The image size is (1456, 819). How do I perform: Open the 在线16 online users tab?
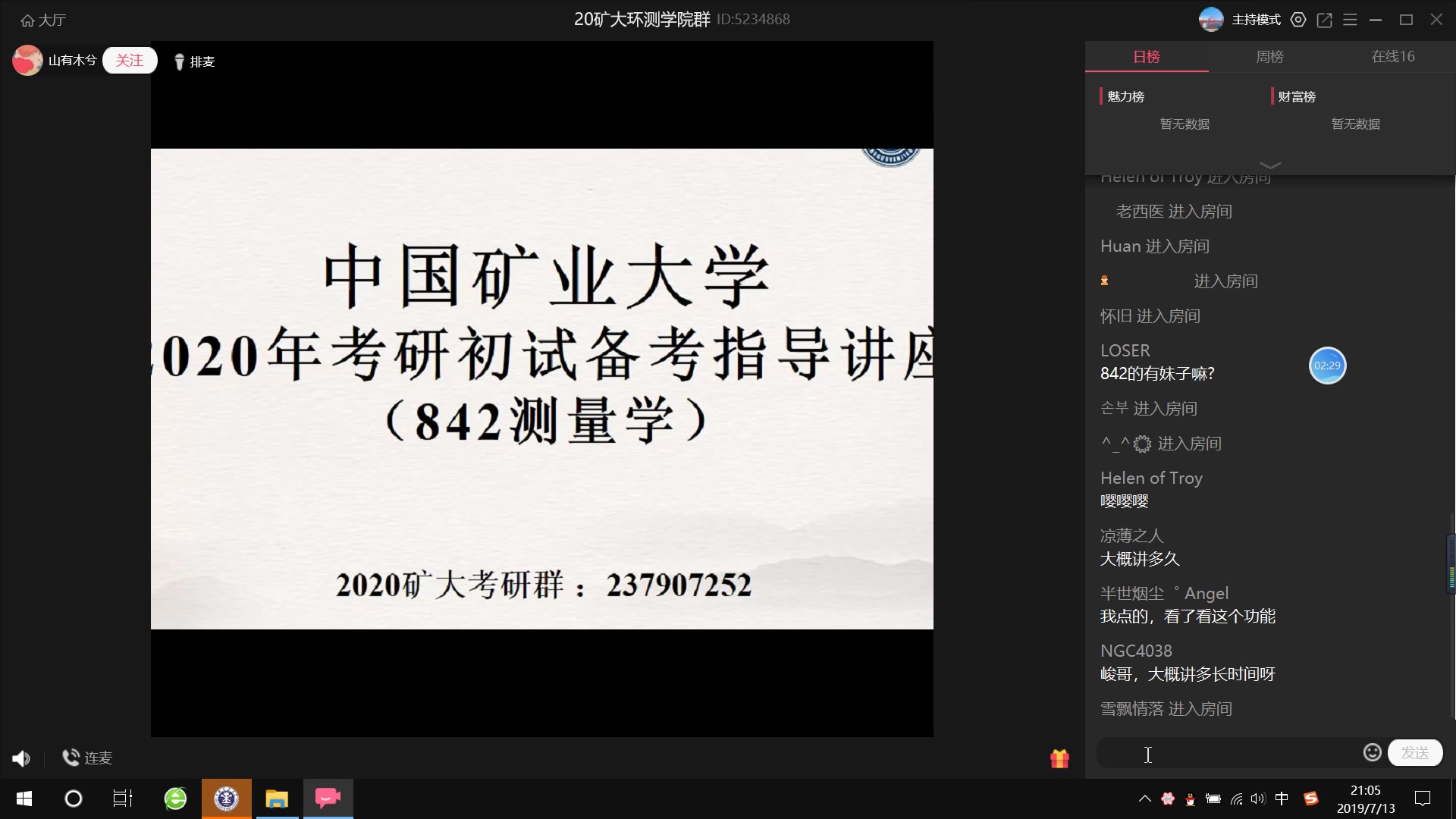[x=1392, y=57]
